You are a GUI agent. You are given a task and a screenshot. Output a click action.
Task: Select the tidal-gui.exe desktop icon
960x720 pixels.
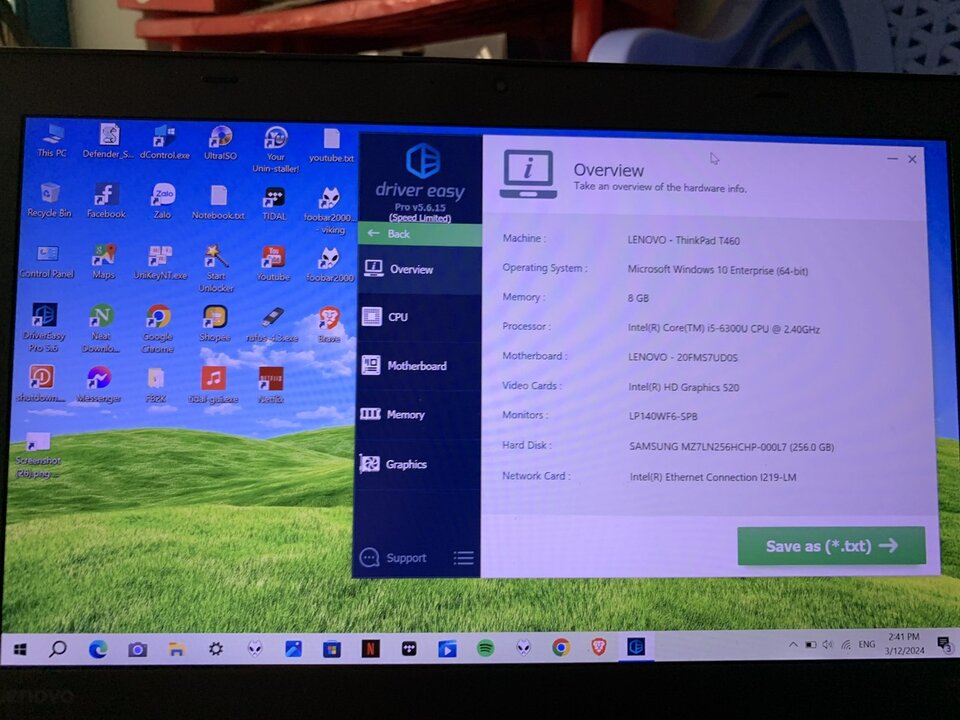tap(214, 386)
